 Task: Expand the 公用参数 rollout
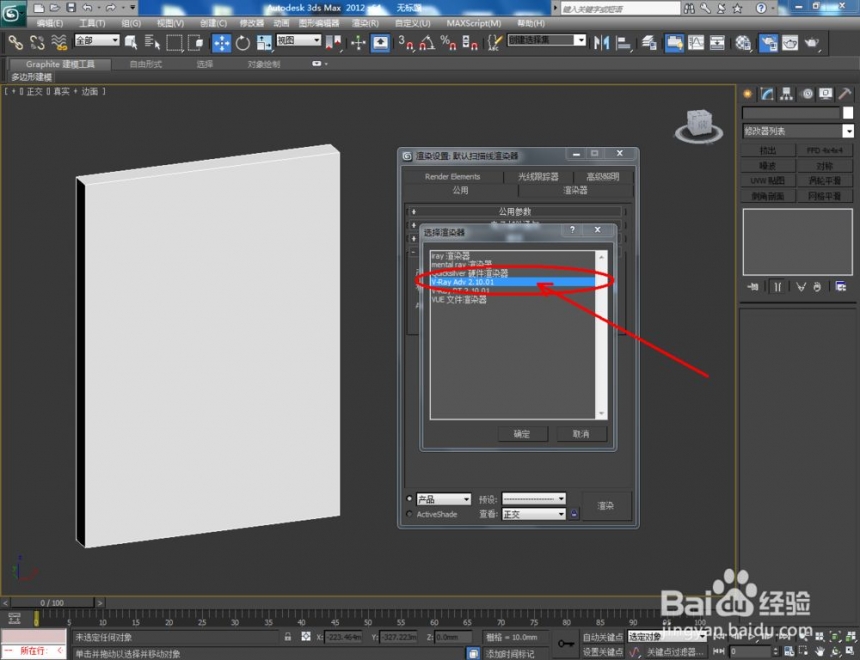click(x=514, y=211)
